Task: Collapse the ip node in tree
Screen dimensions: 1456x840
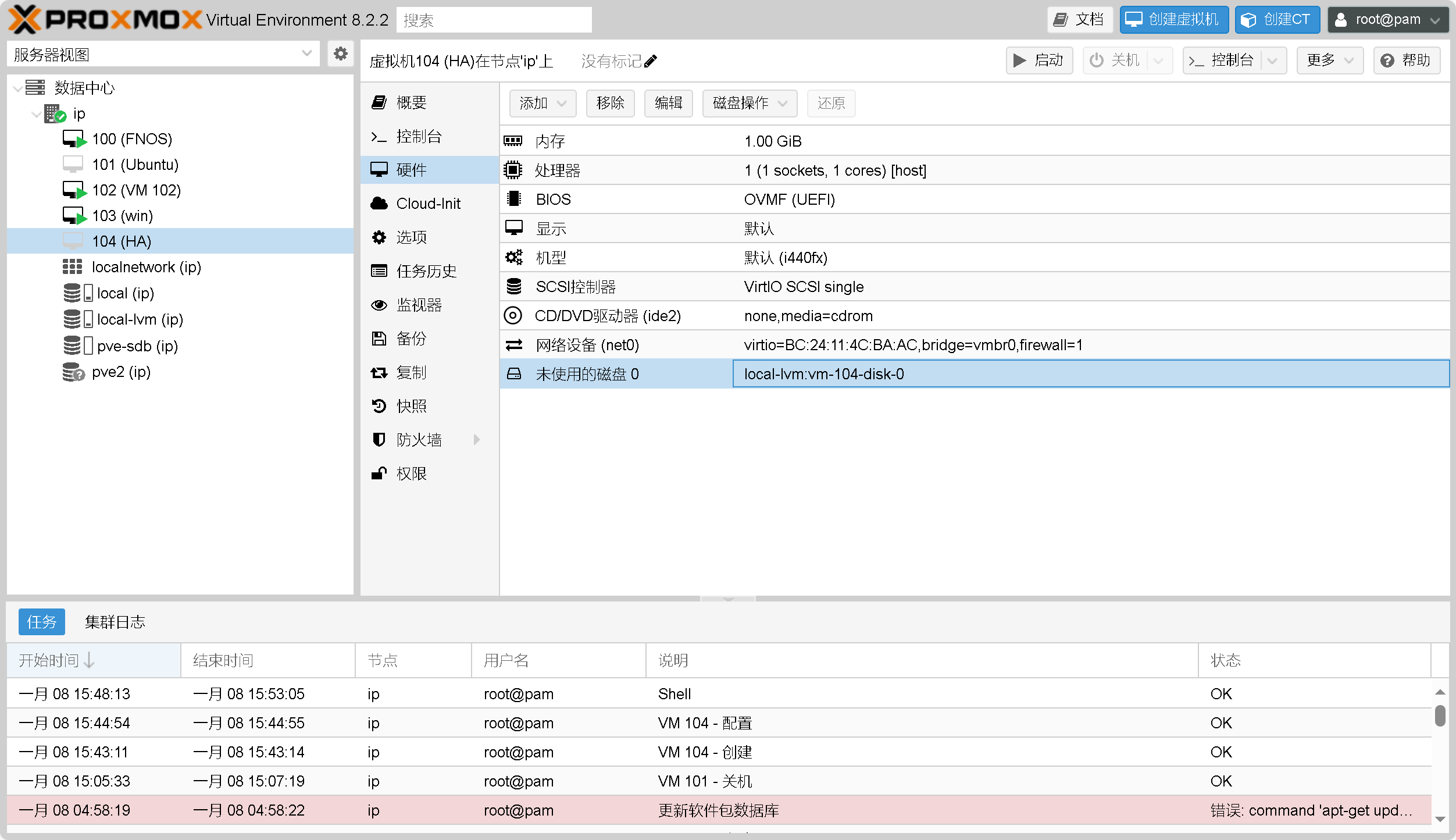Action: click(x=37, y=114)
